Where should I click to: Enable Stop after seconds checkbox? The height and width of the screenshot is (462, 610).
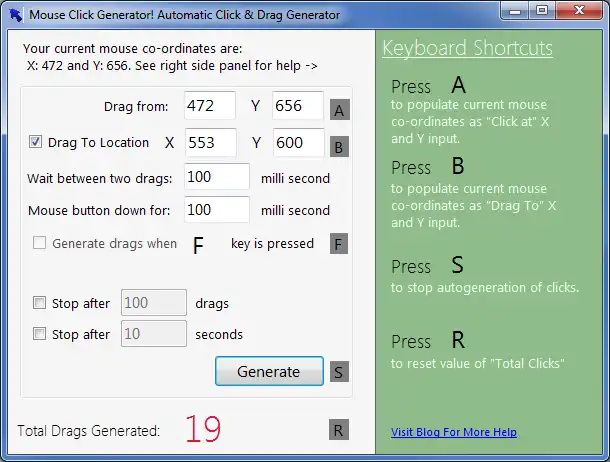tap(39, 334)
